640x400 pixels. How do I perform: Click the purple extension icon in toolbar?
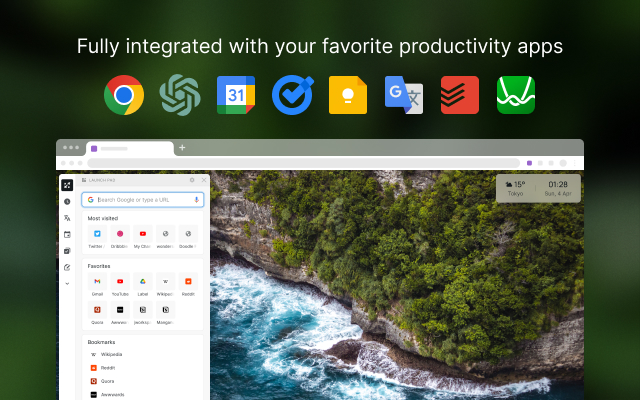pyautogui.click(x=529, y=163)
